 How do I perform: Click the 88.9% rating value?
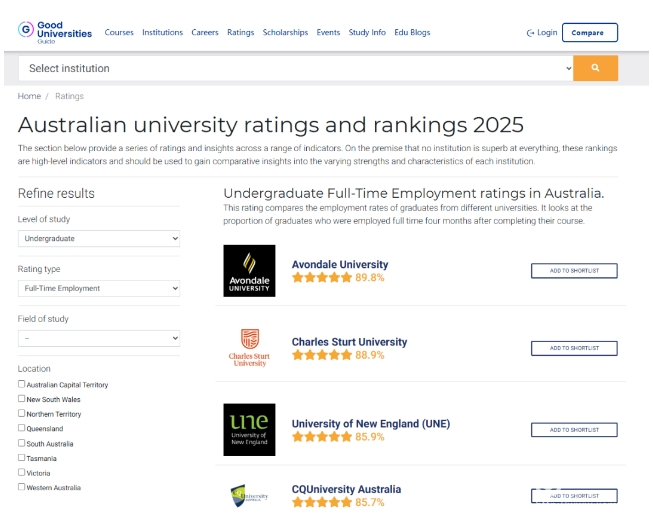point(370,355)
